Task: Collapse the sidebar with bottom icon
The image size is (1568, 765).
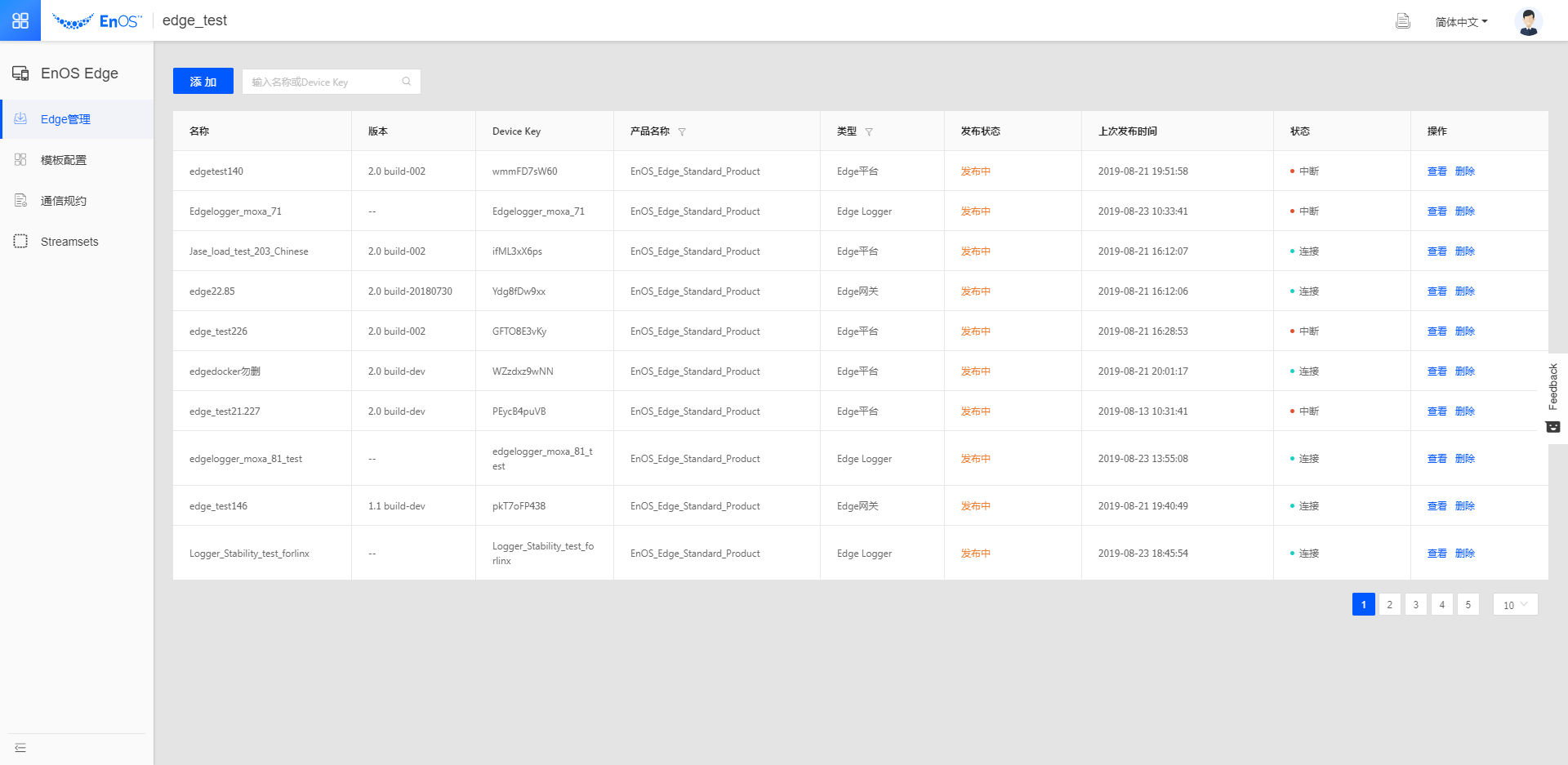Action: coord(20,748)
